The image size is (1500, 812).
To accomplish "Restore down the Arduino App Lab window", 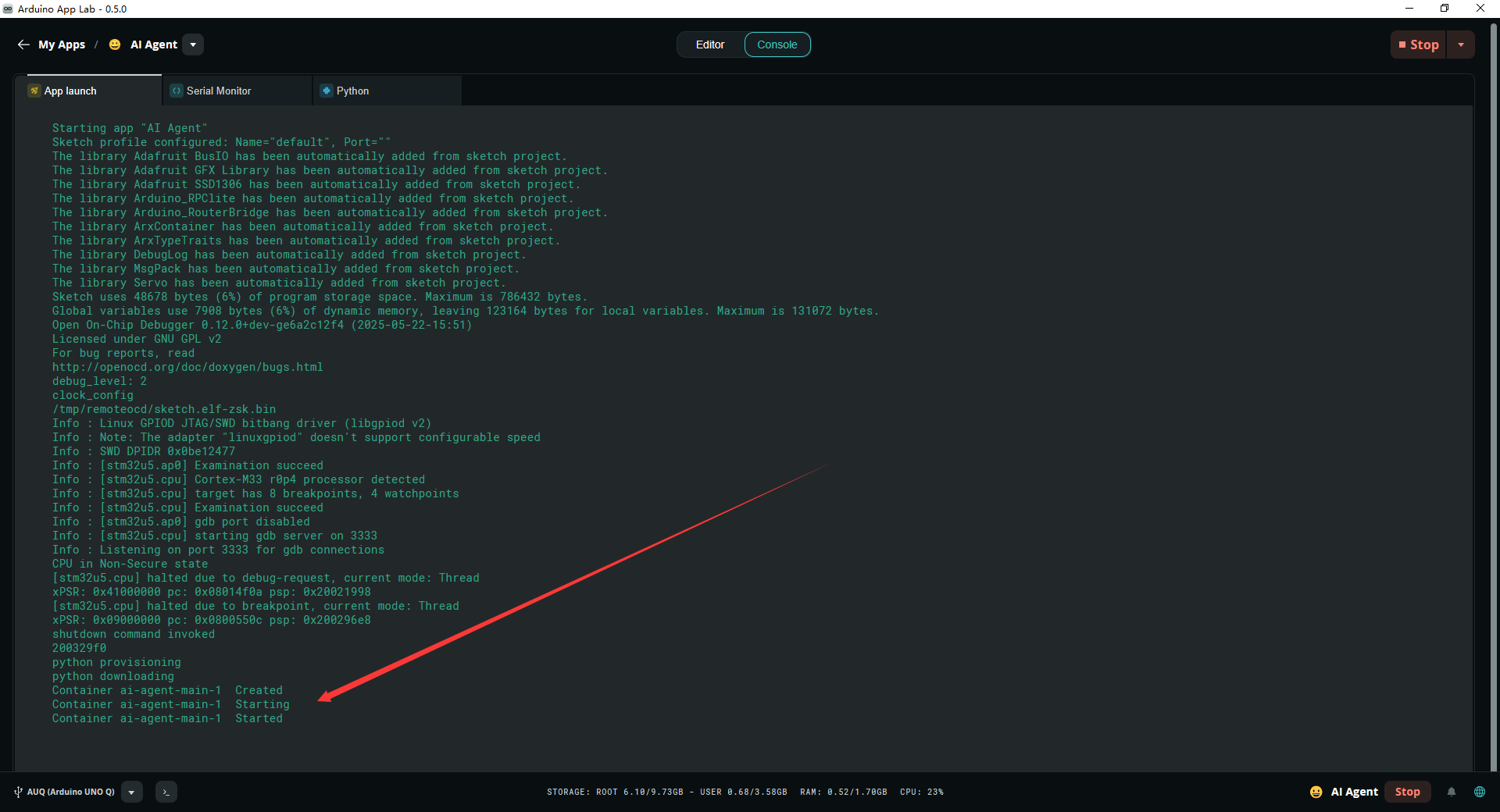I will [1445, 9].
